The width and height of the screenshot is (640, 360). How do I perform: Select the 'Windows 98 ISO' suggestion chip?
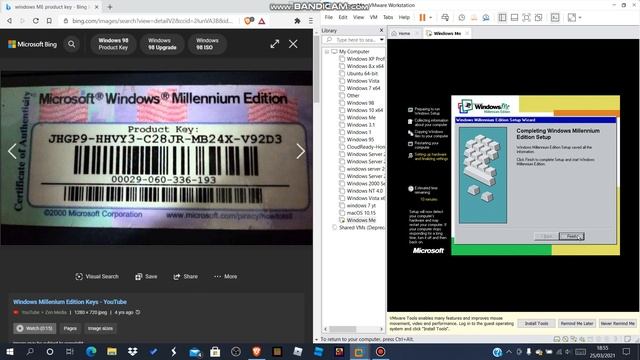[207, 44]
